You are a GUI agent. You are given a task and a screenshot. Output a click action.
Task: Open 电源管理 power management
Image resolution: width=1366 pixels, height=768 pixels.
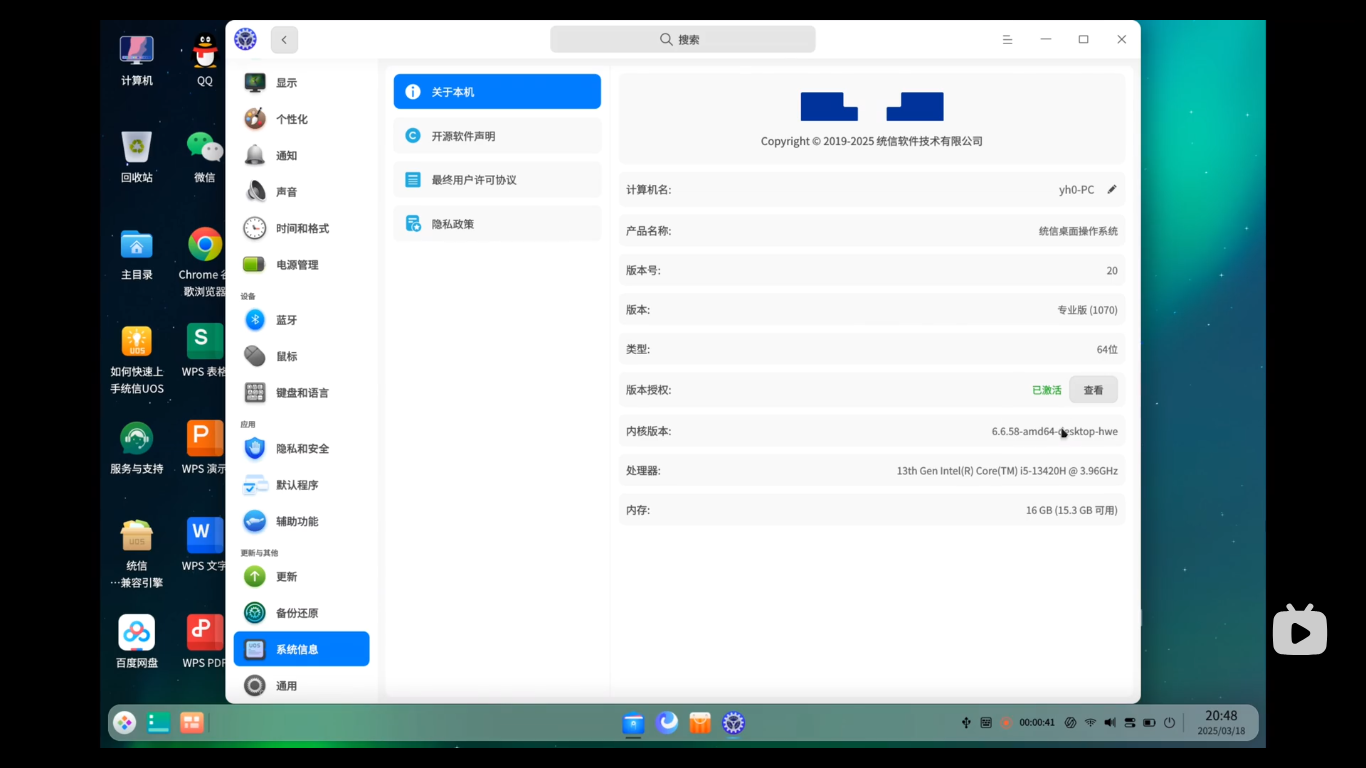[x=301, y=265]
